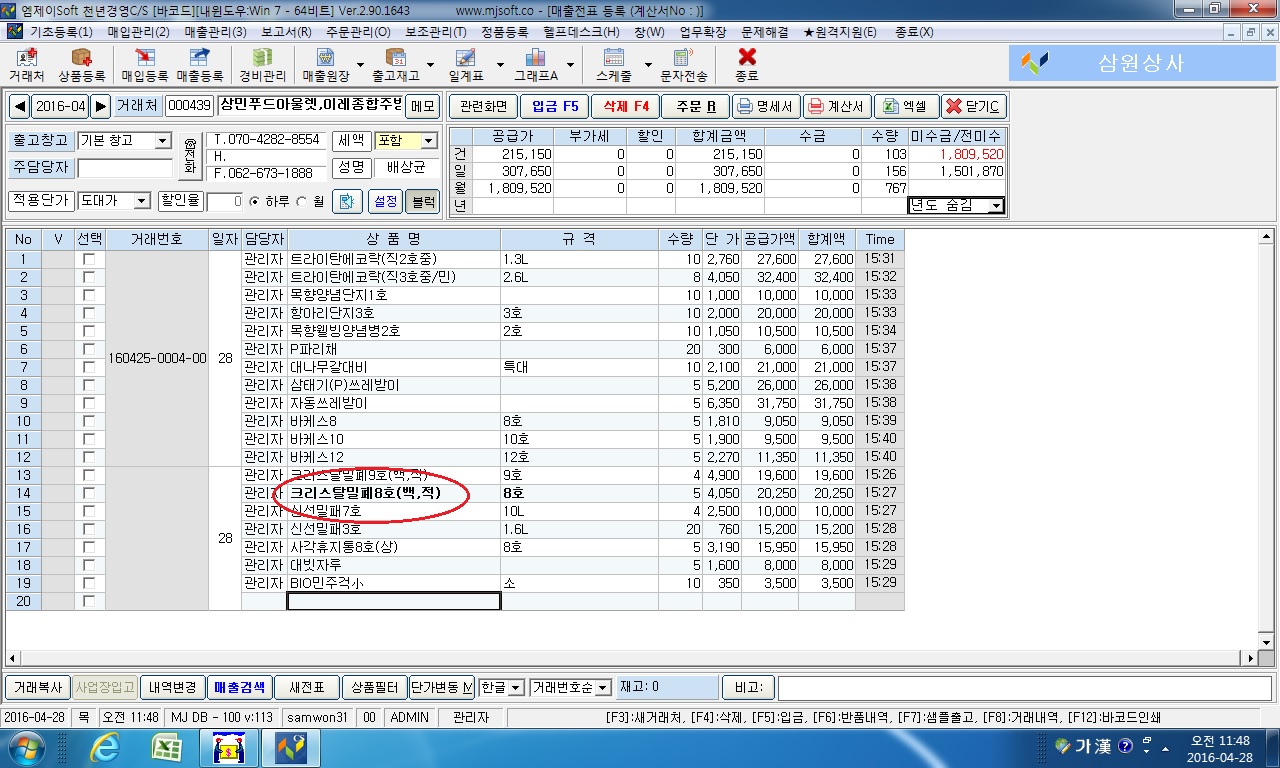The height and width of the screenshot is (768, 1280).
Task: Click the 상품필터 button
Action: [373, 688]
